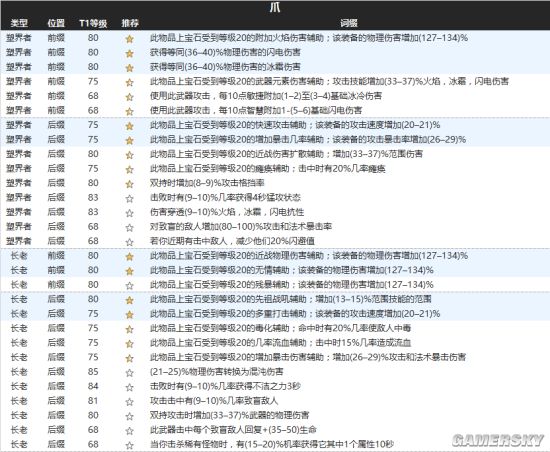Select the star beside 双持攻击时增加(33–37)% row
The width and height of the screenshot is (550, 452).
(129, 416)
